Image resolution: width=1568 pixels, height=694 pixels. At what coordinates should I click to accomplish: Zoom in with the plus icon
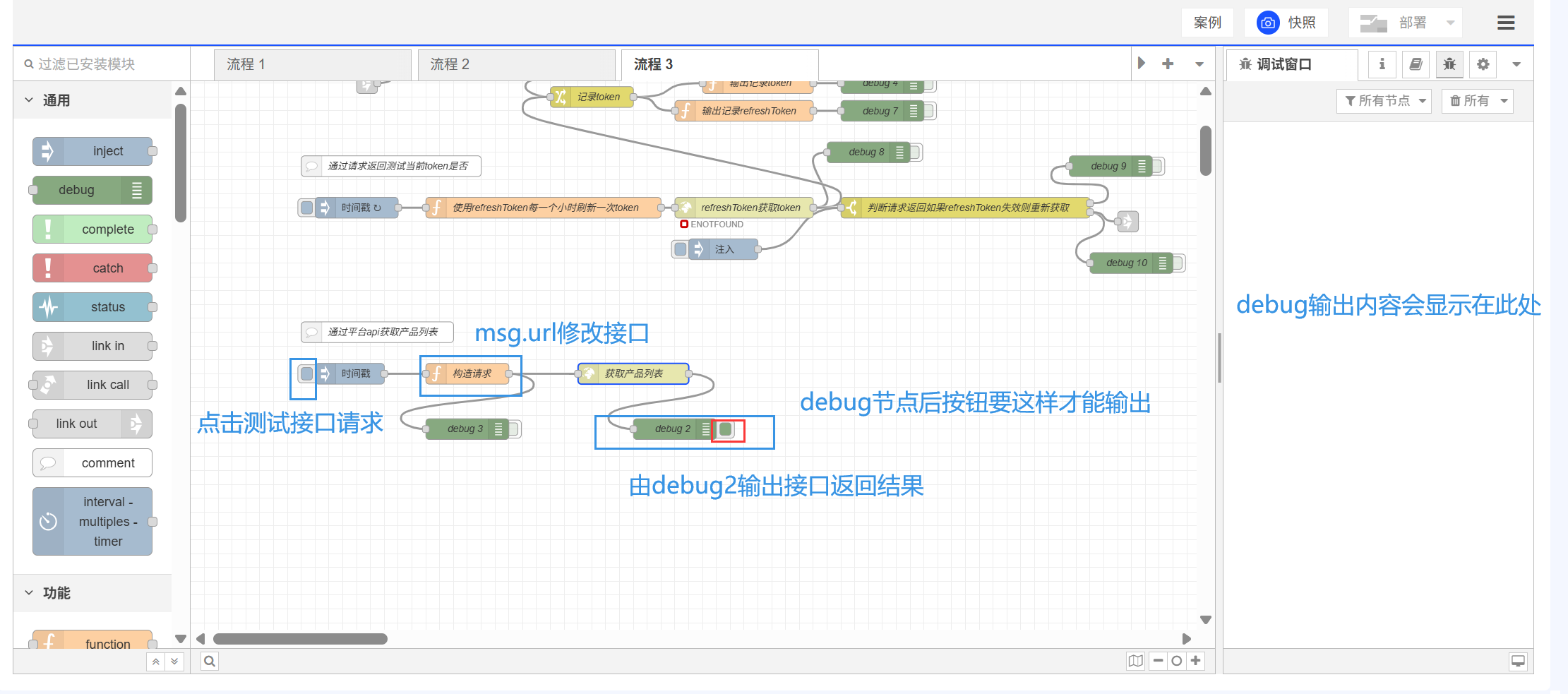tap(1195, 662)
